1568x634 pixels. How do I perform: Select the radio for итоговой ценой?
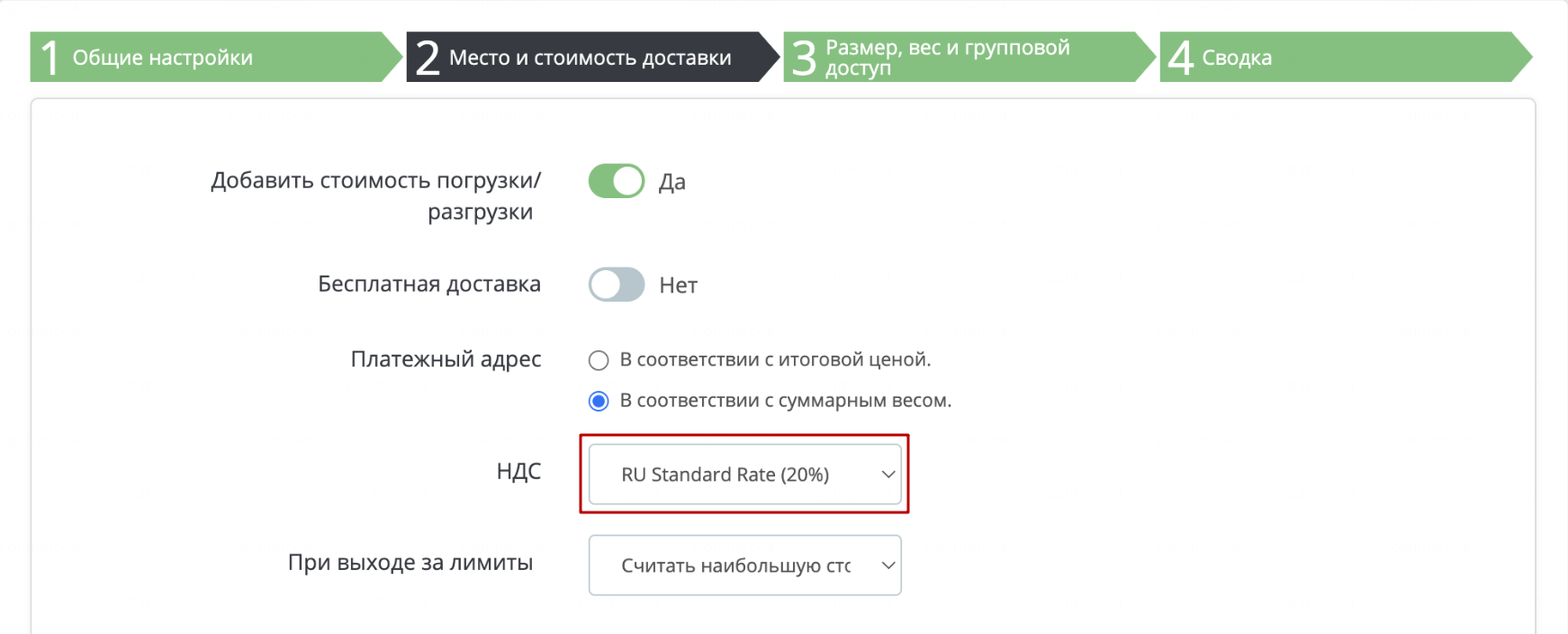599,360
